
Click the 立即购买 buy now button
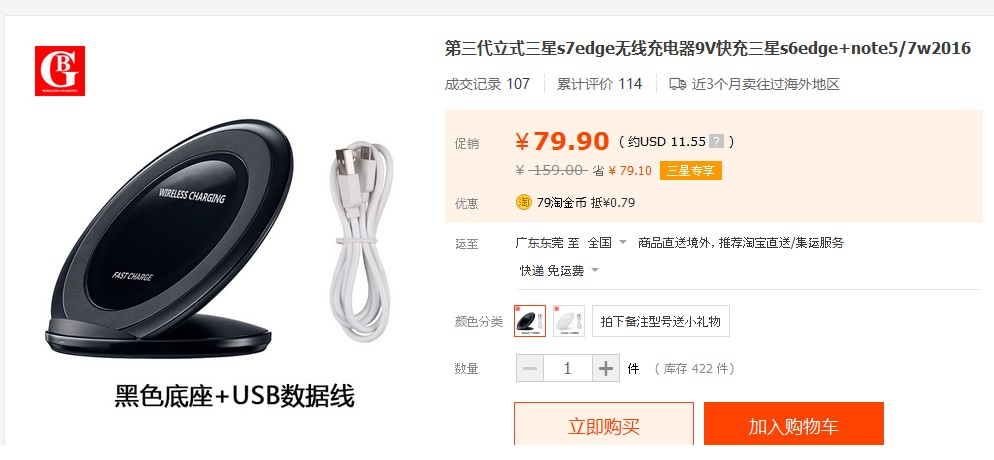point(604,425)
